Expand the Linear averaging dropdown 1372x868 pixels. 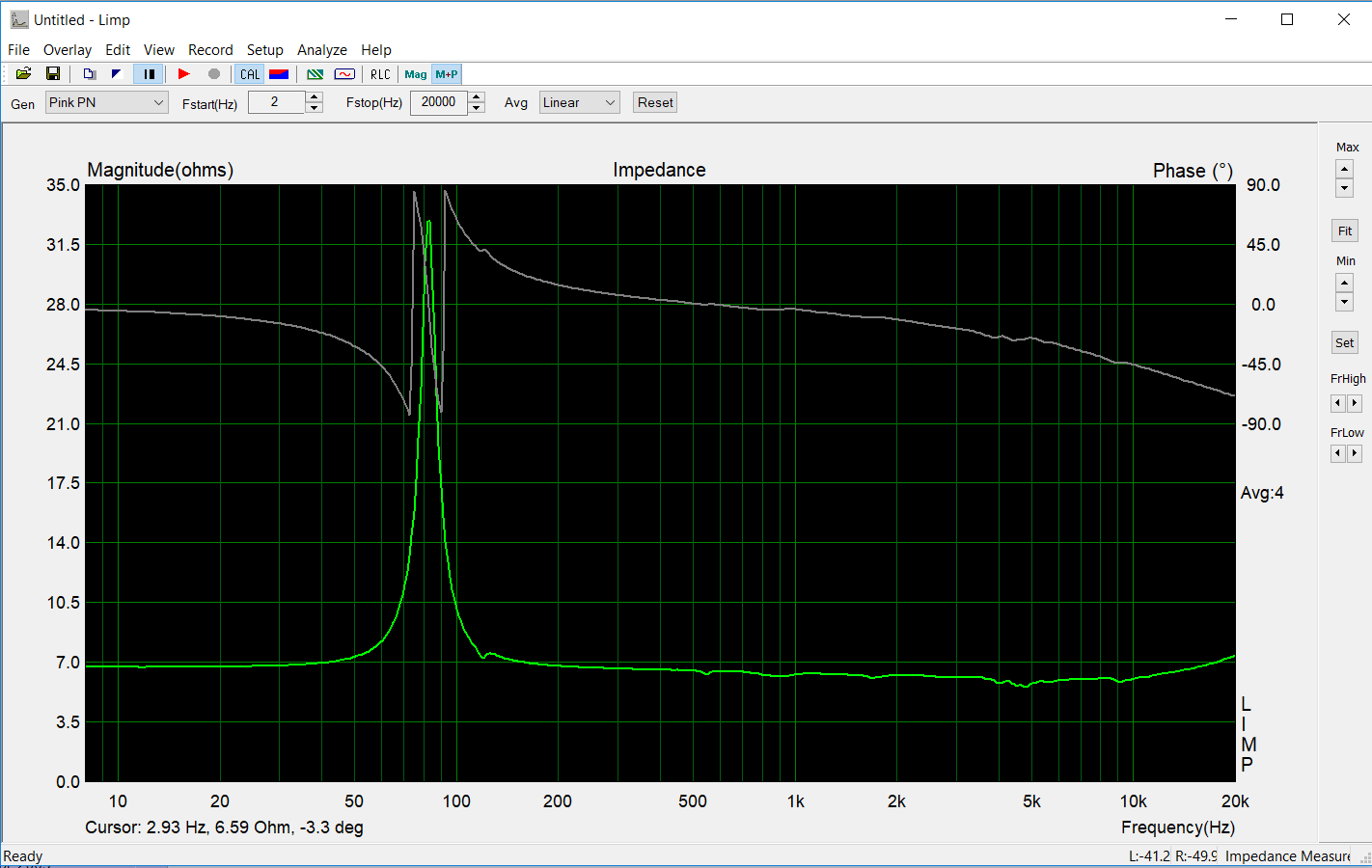click(x=580, y=102)
